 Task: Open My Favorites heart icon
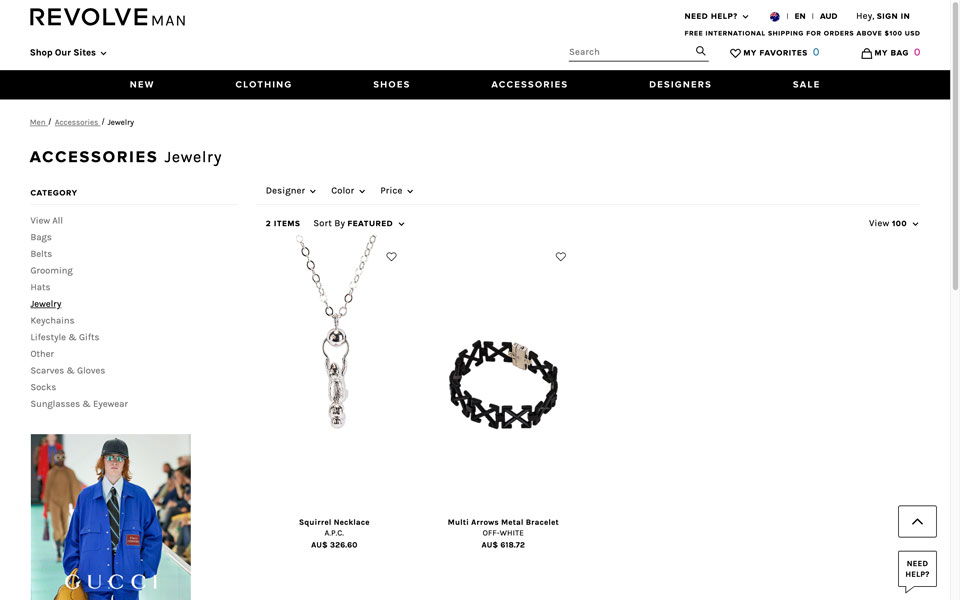(x=735, y=53)
